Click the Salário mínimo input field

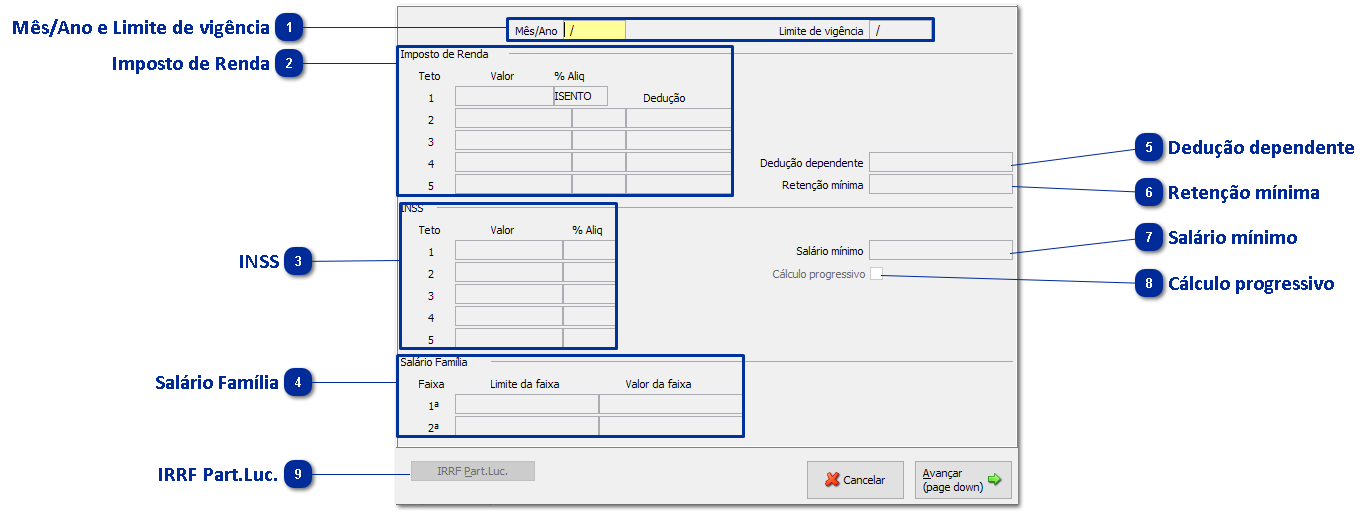(x=940, y=250)
